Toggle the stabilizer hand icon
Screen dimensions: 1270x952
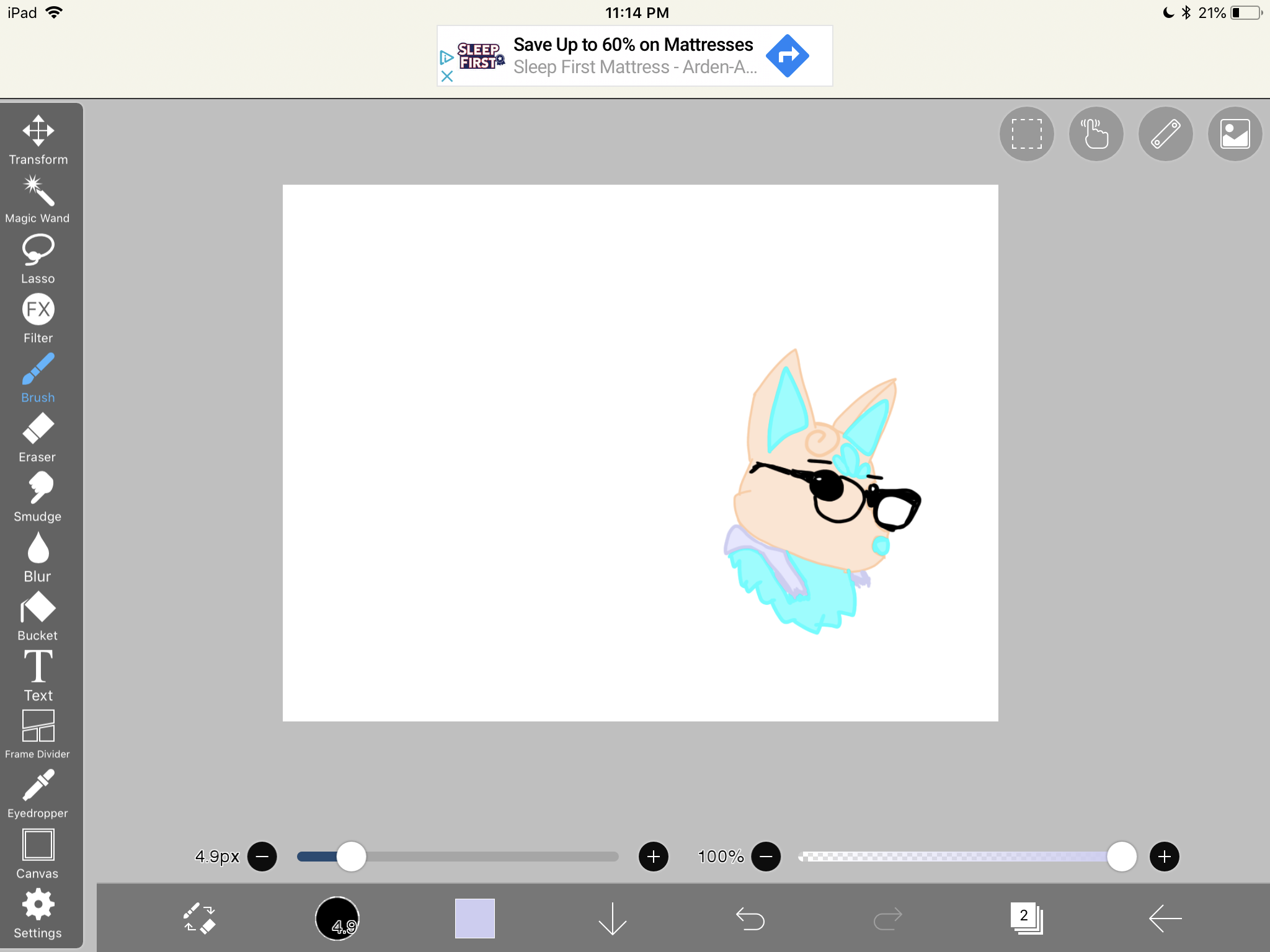(x=1096, y=134)
